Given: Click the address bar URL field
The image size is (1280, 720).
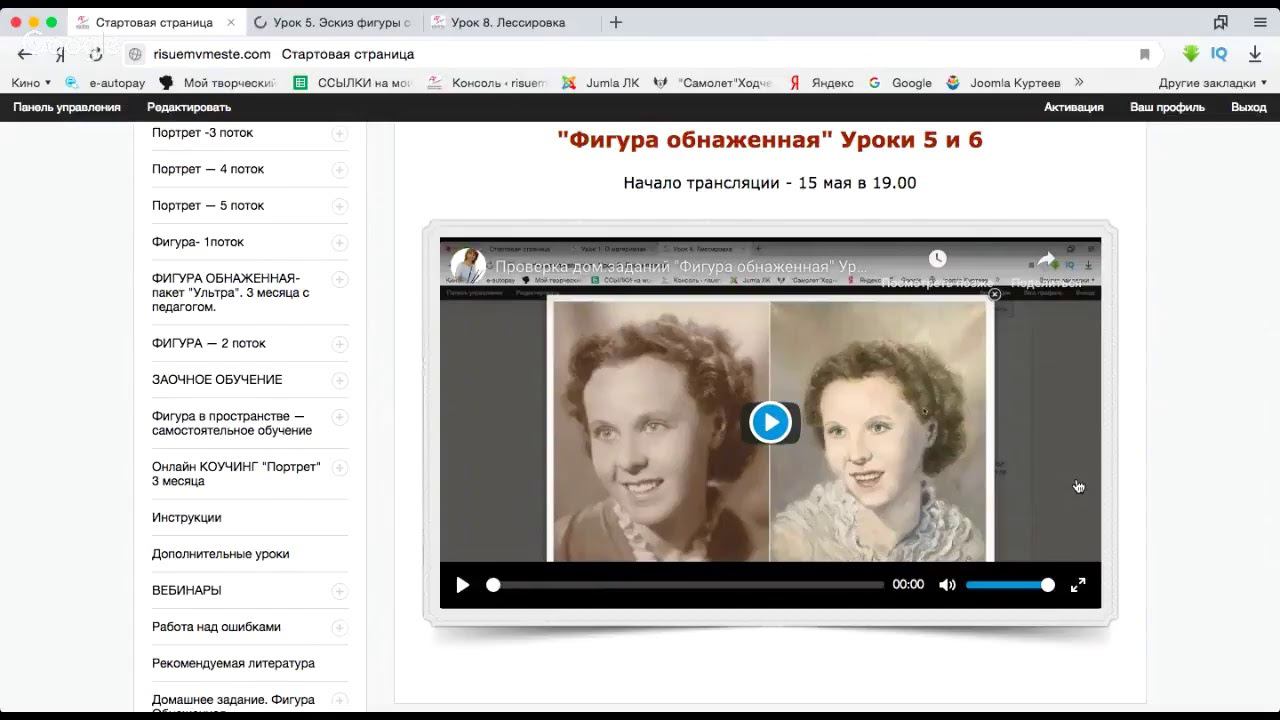Looking at the screenshot, I should [640, 54].
